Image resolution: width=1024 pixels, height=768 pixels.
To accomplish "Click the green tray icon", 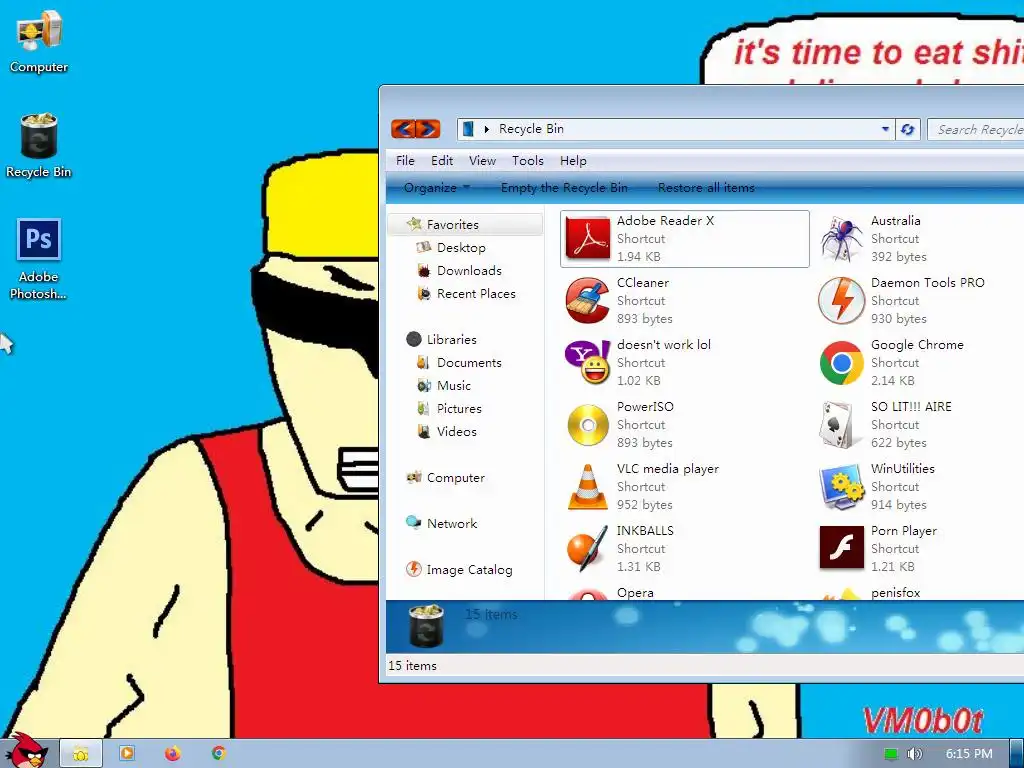I will (x=891, y=754).
